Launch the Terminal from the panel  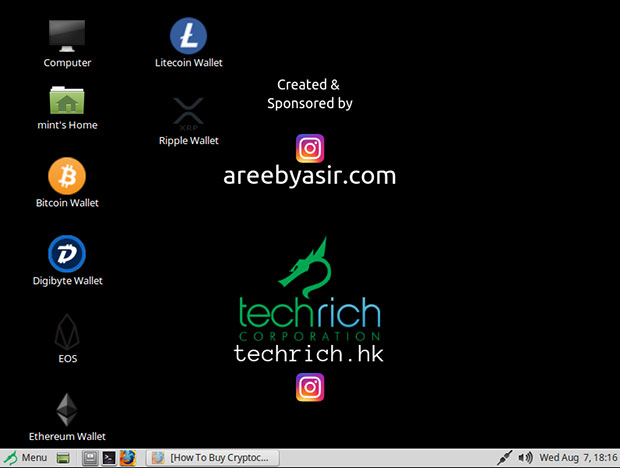[109, 458]
